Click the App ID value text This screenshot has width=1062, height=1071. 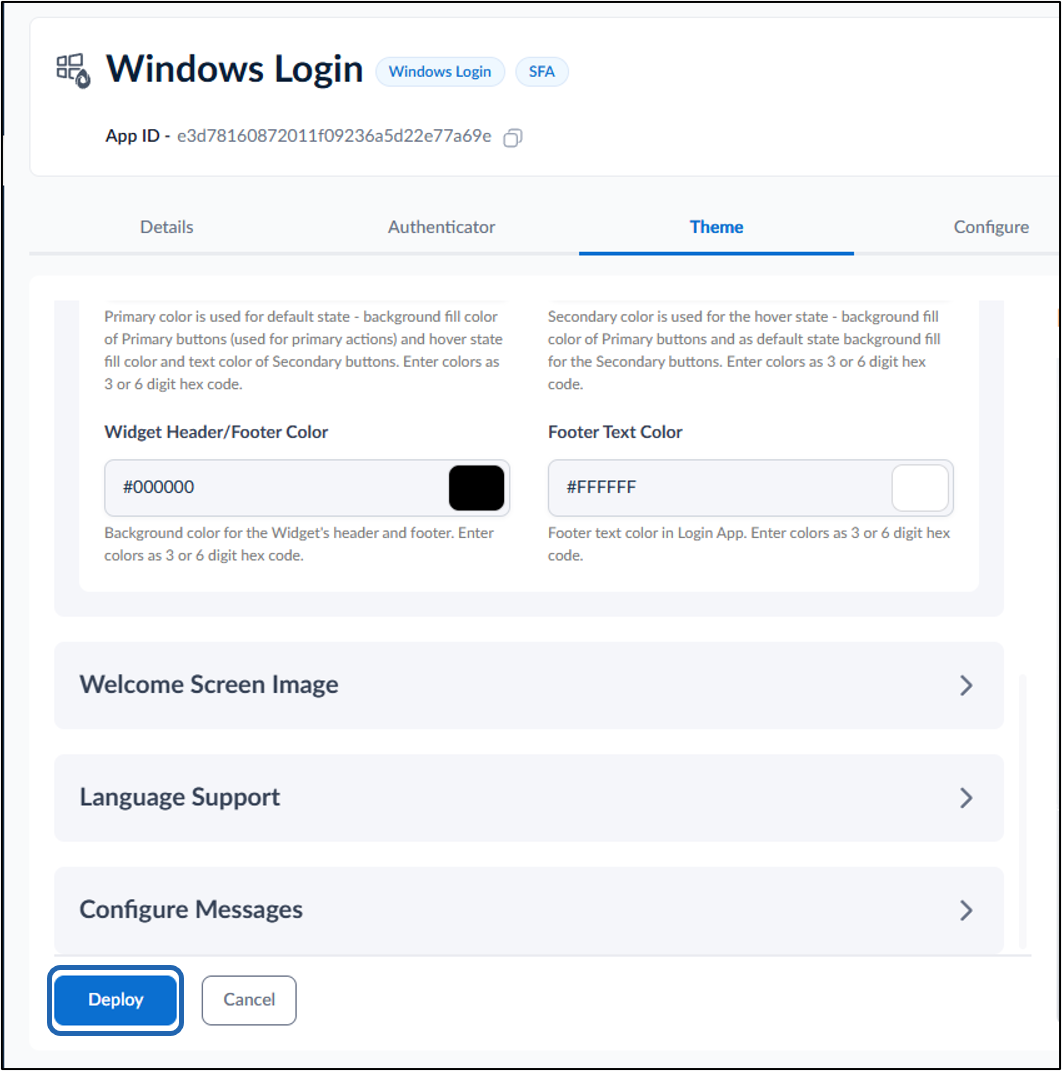334,136
